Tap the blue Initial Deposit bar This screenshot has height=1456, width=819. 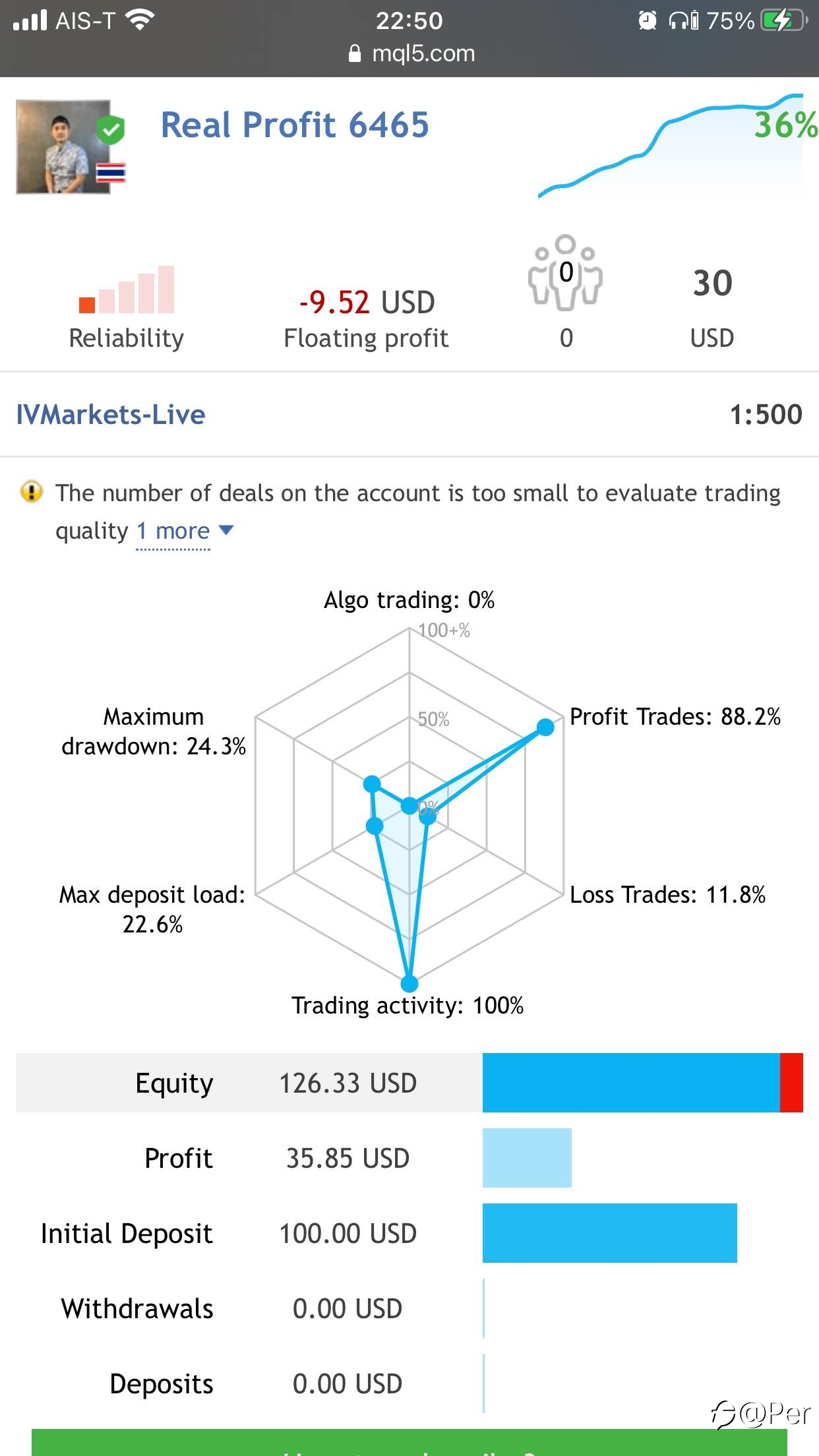coord(610,1233)
